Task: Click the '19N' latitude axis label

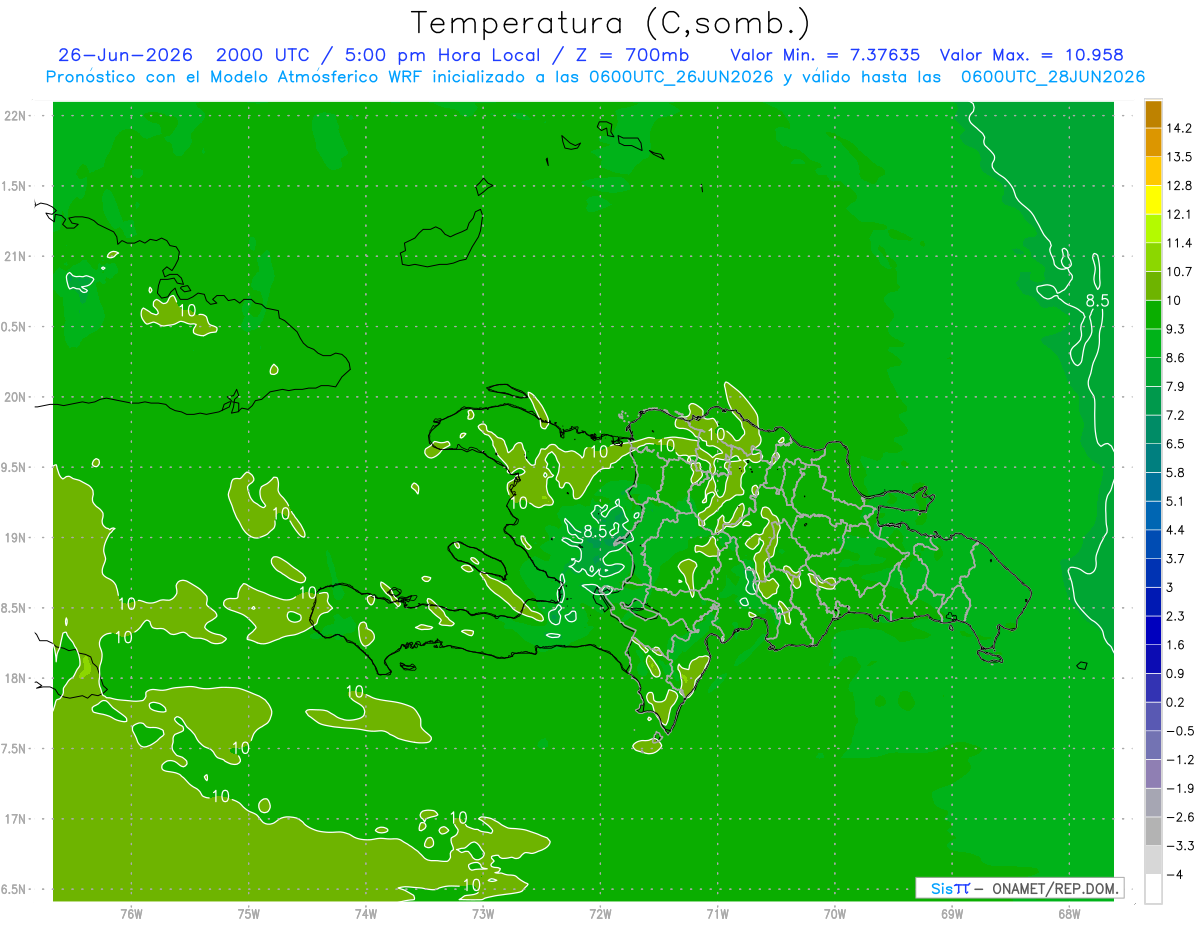Action: [17, 538]
